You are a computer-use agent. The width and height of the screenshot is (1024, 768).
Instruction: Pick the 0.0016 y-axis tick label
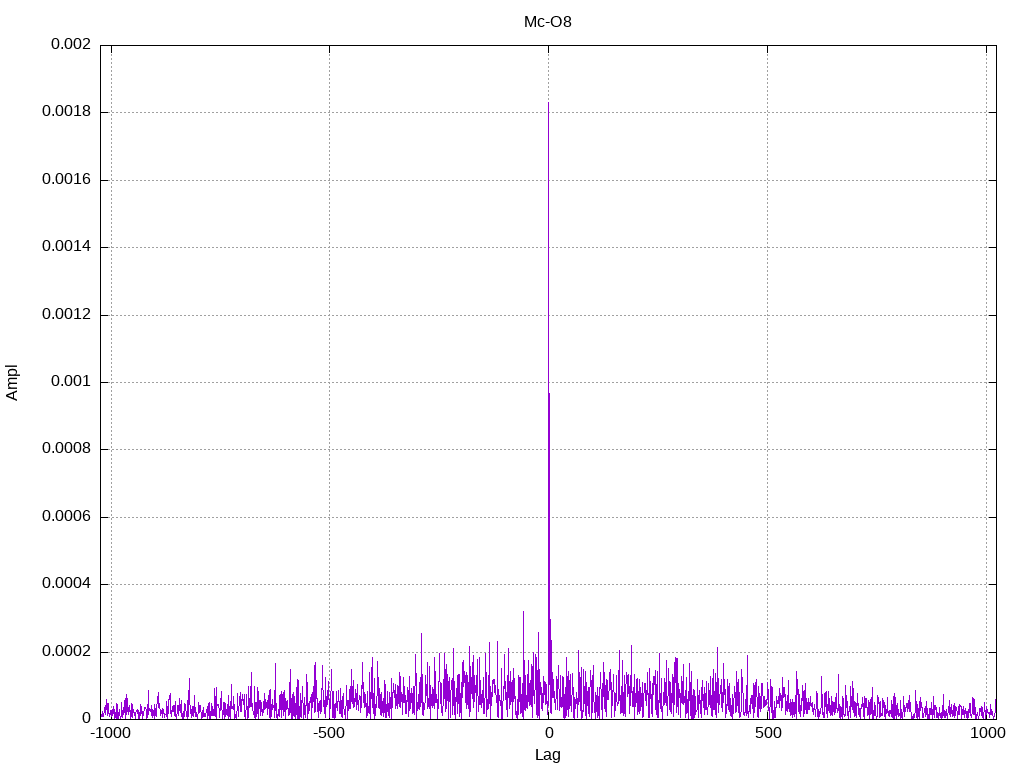click(x=66, y=180)
